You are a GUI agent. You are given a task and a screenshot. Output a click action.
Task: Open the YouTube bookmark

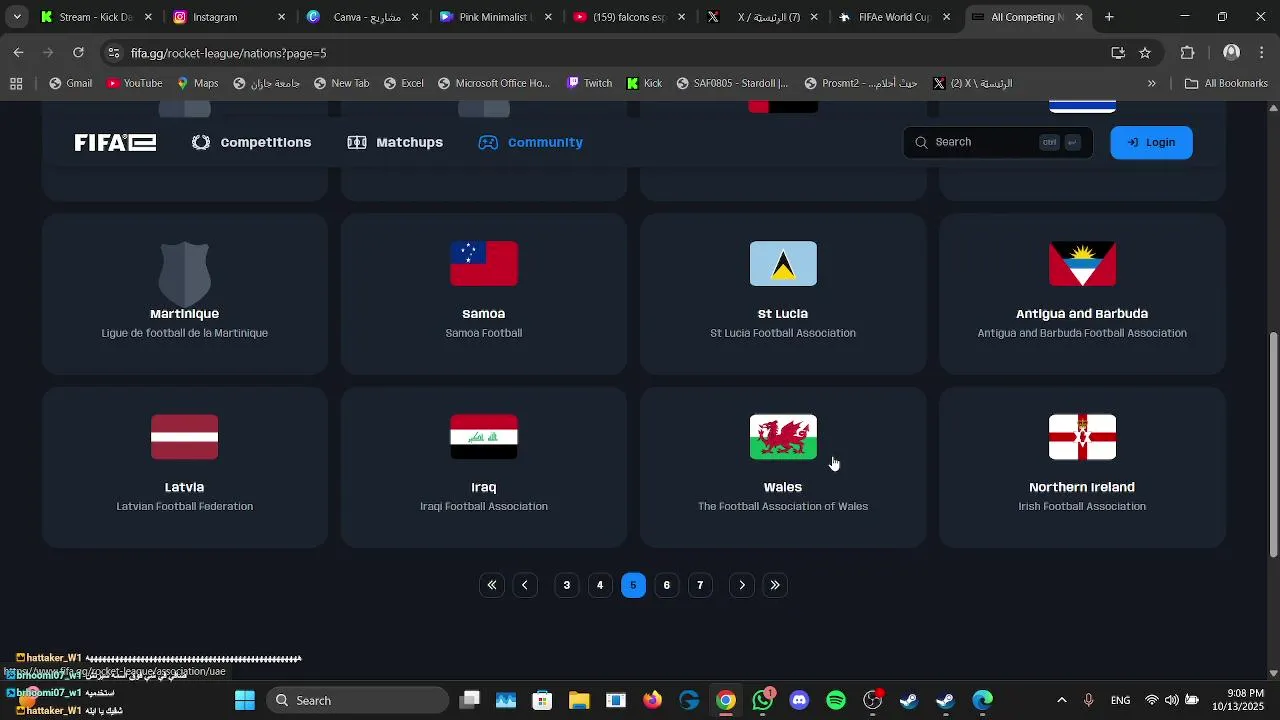point(134,84)
